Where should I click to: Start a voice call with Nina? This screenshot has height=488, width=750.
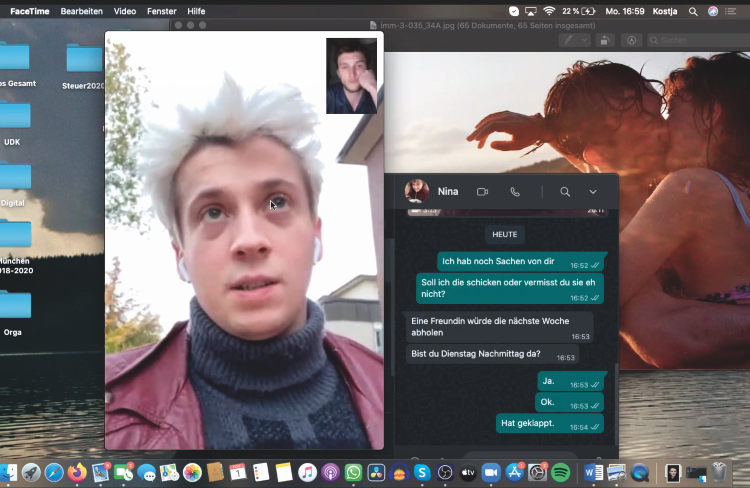(515, 192)
